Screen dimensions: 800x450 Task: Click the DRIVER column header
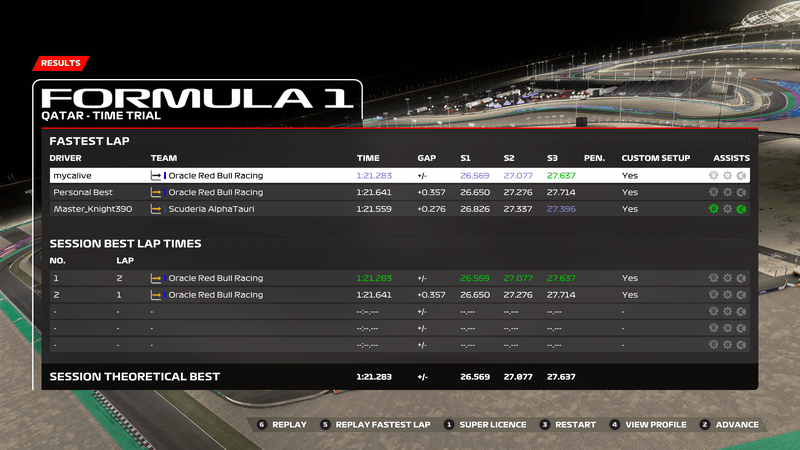(65, 158)
